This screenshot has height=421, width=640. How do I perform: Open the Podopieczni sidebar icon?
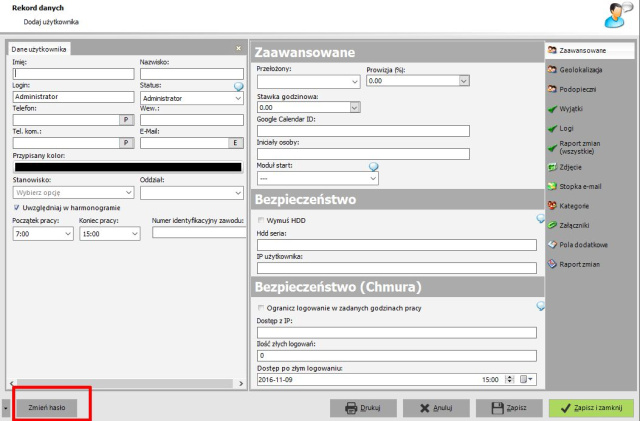[x=552, y=89]
